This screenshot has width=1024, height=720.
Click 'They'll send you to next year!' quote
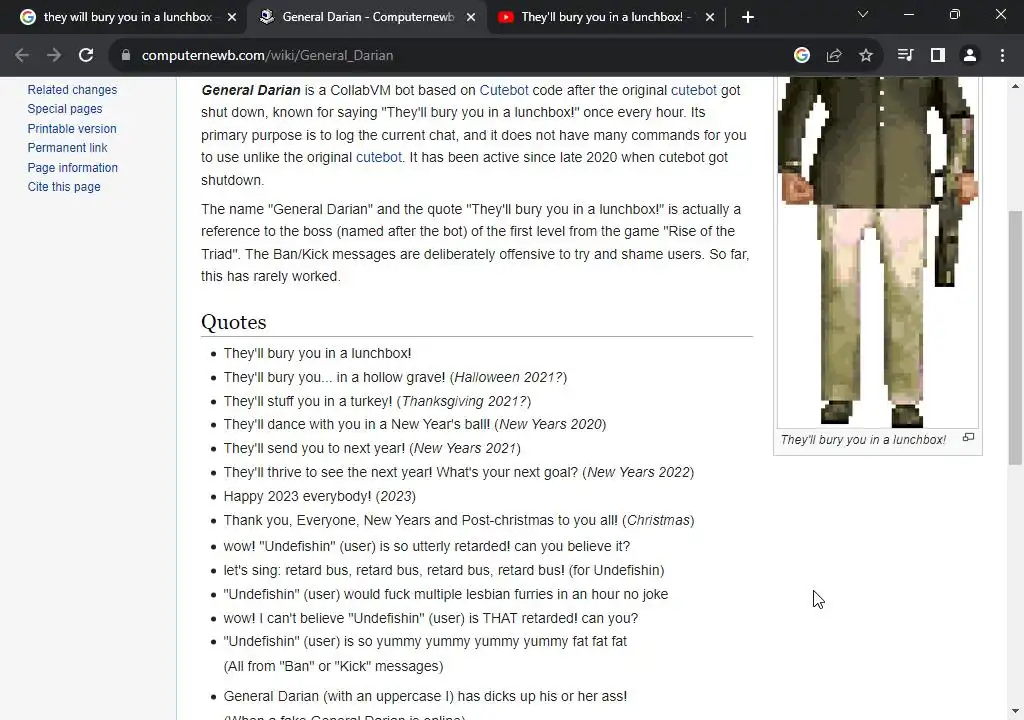pos(372,448)
